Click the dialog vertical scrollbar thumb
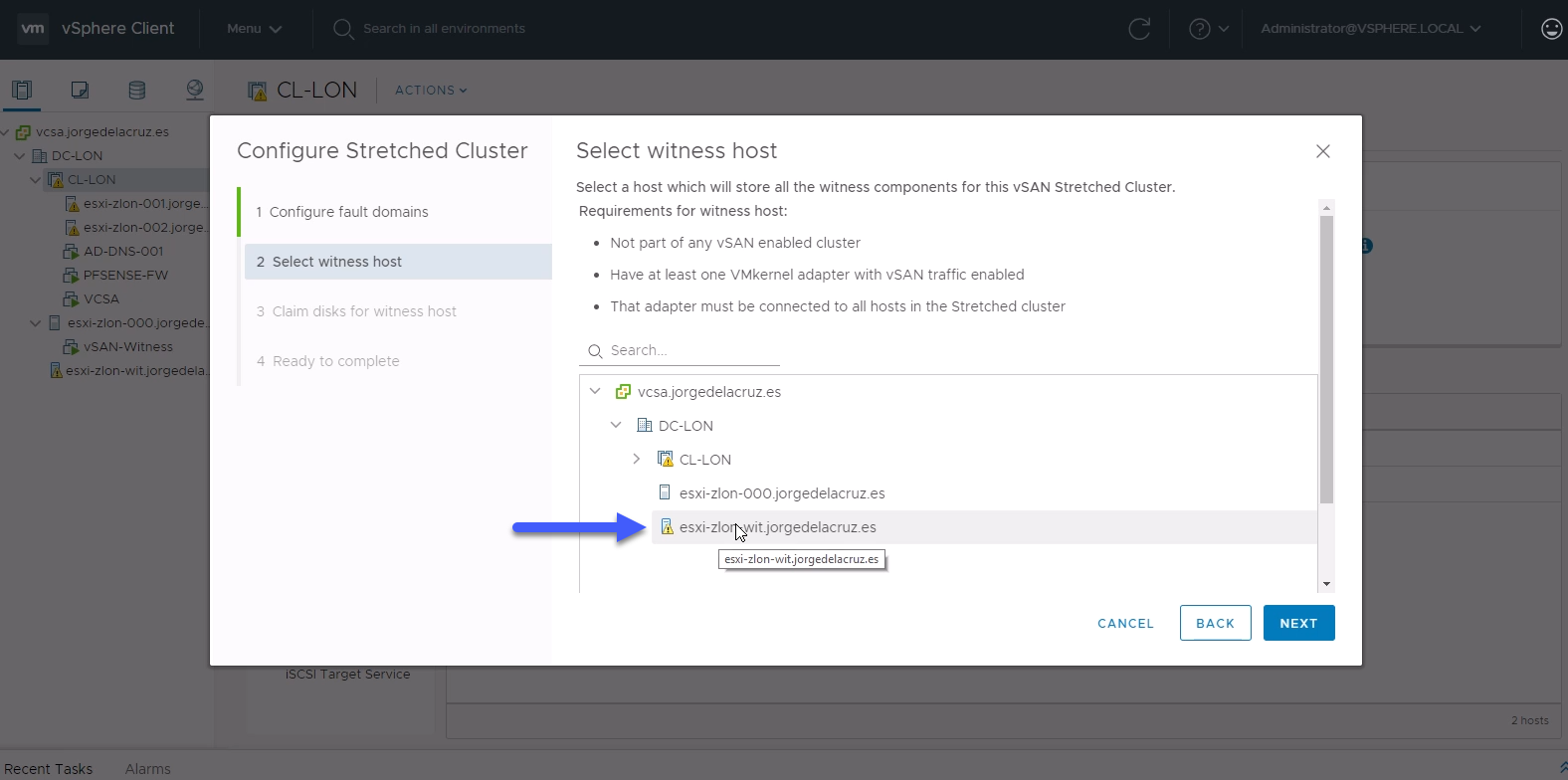This screenshot has width=1568, height=780. pyautogui.click(x=1326, y=359)
